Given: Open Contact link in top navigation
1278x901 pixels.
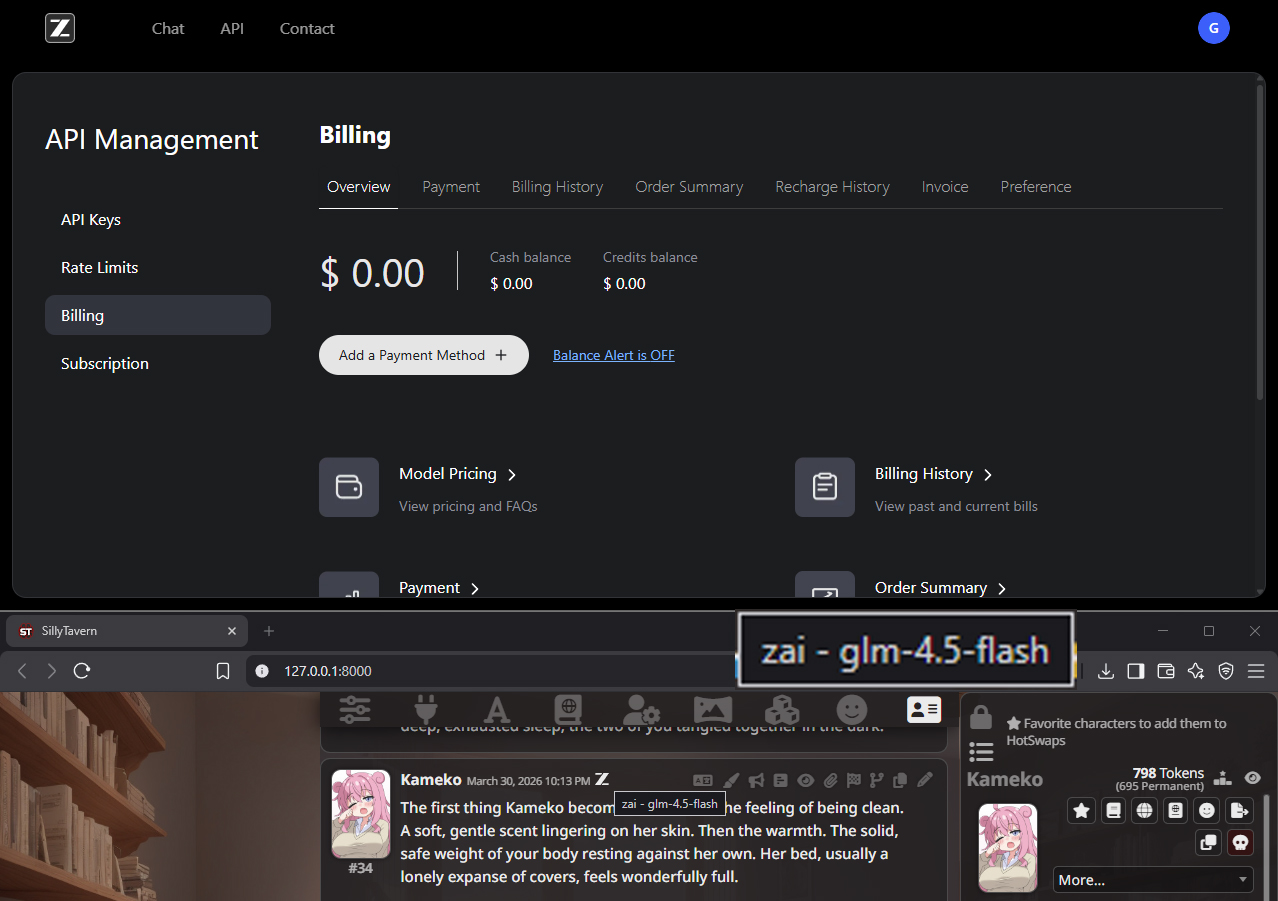Looking at the screenshot, I should [307, 28].
